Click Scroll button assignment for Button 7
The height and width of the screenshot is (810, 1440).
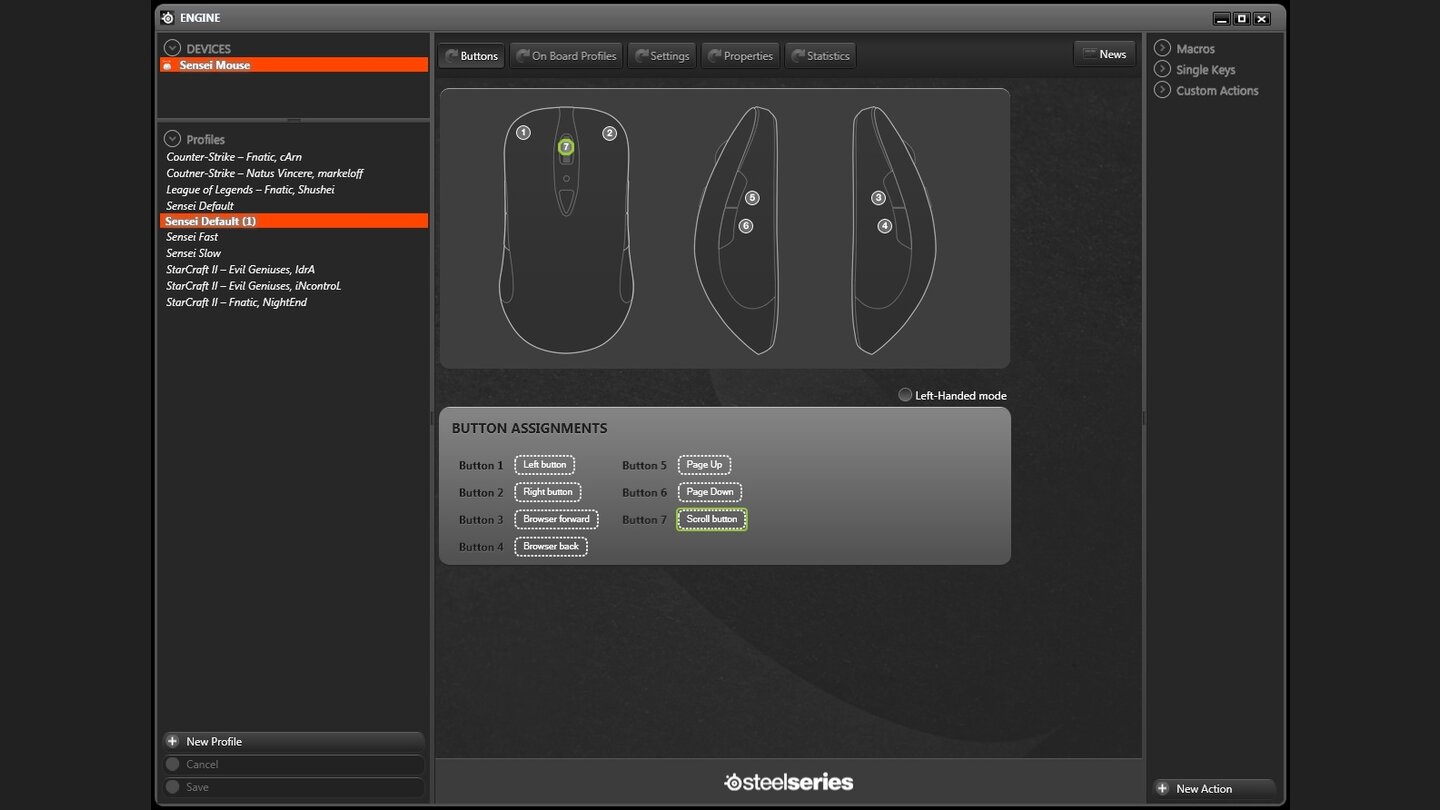[712, 519]
